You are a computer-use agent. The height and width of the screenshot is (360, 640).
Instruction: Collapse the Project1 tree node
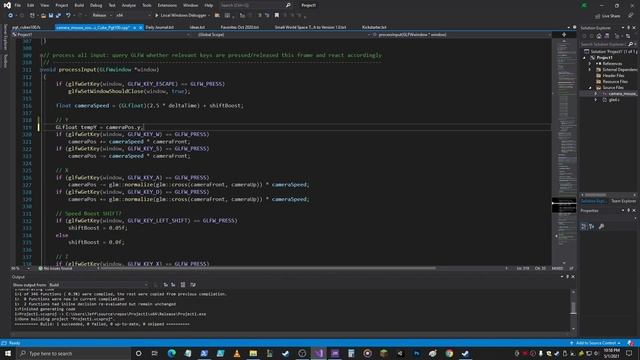584,58
